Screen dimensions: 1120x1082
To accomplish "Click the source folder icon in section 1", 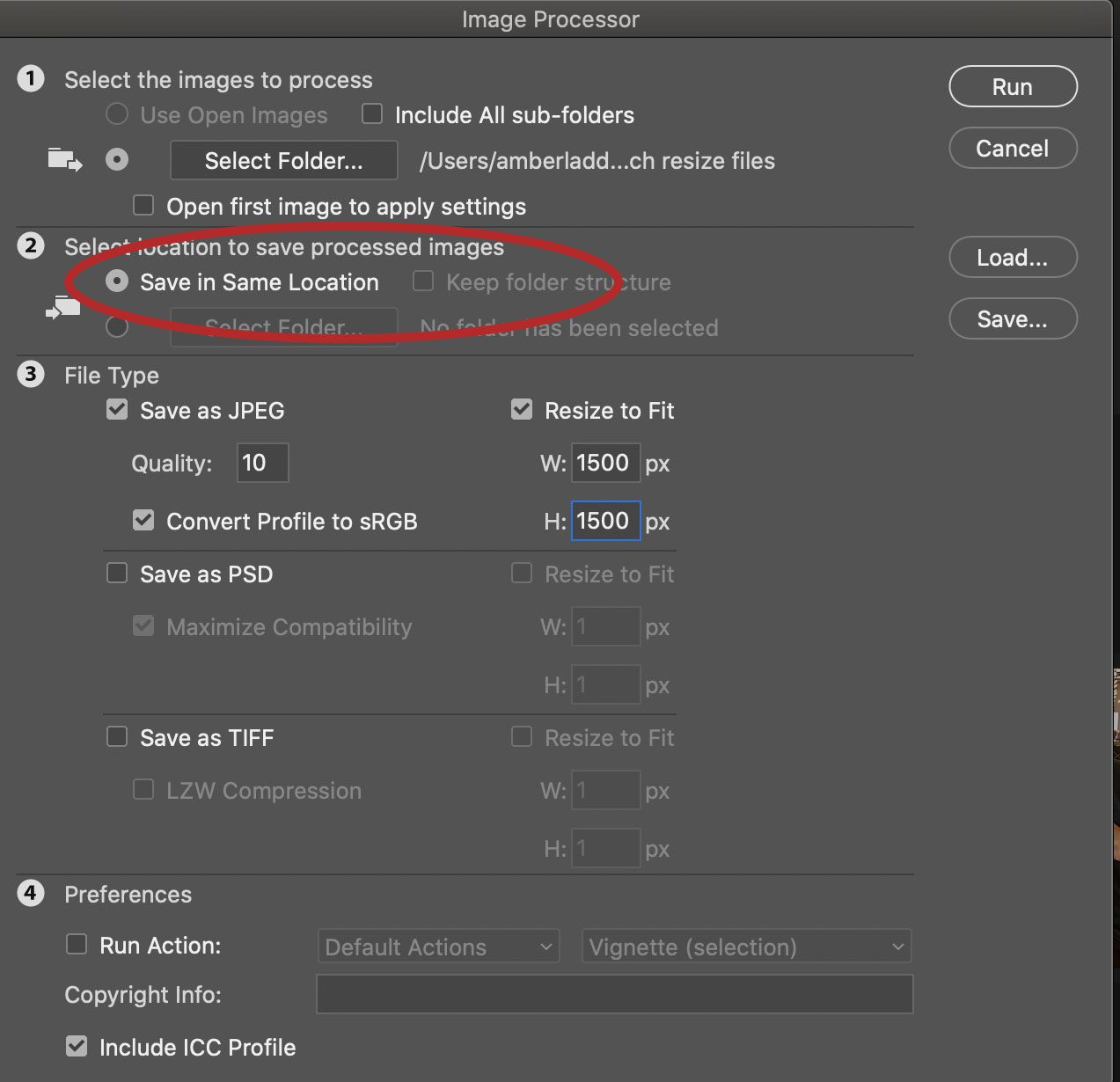I will tap(64, 160).
